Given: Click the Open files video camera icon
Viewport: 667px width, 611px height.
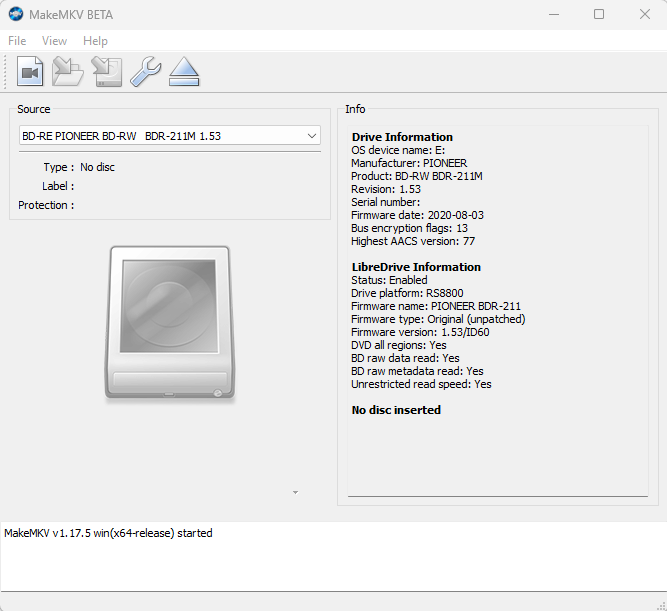Looking at the screenshot, I should [30, 71].
